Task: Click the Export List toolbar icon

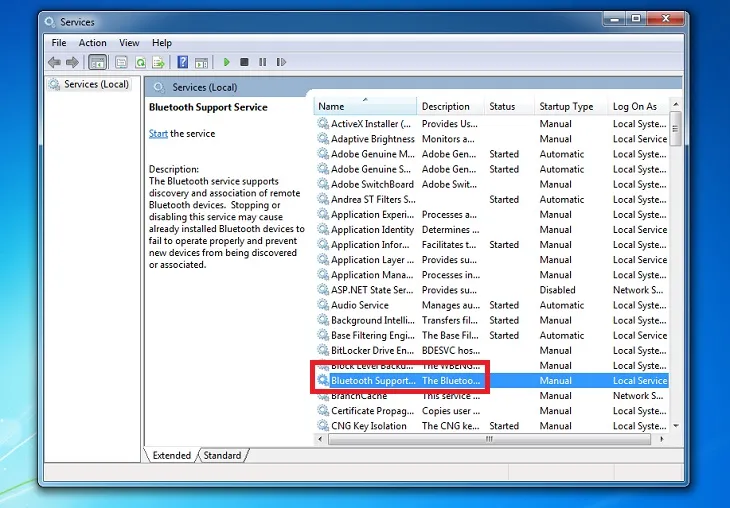Action: (158, 62)
